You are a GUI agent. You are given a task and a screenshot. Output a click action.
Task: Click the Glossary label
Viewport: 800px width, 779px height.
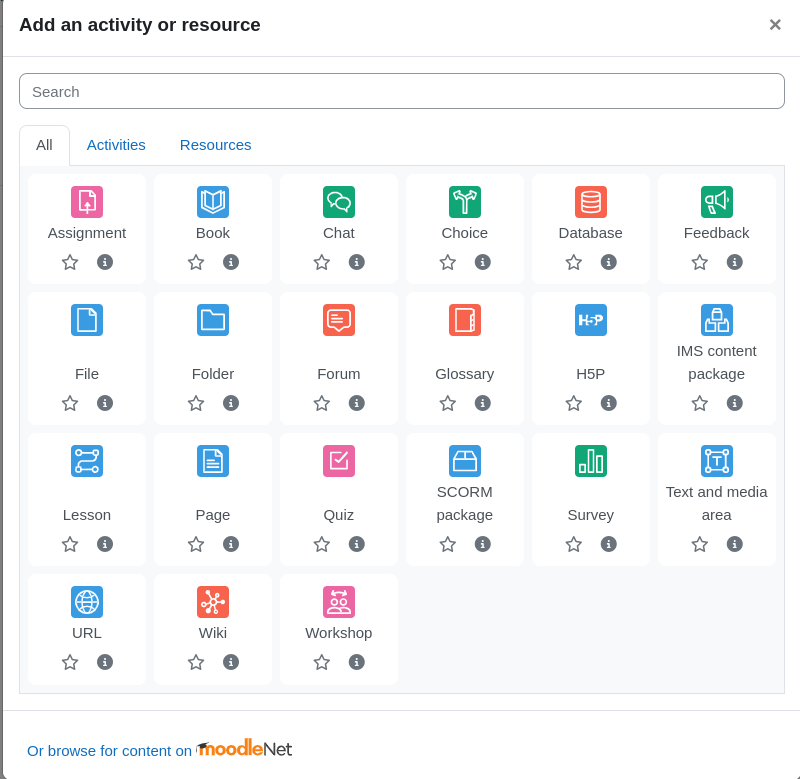tap(465, 374)
